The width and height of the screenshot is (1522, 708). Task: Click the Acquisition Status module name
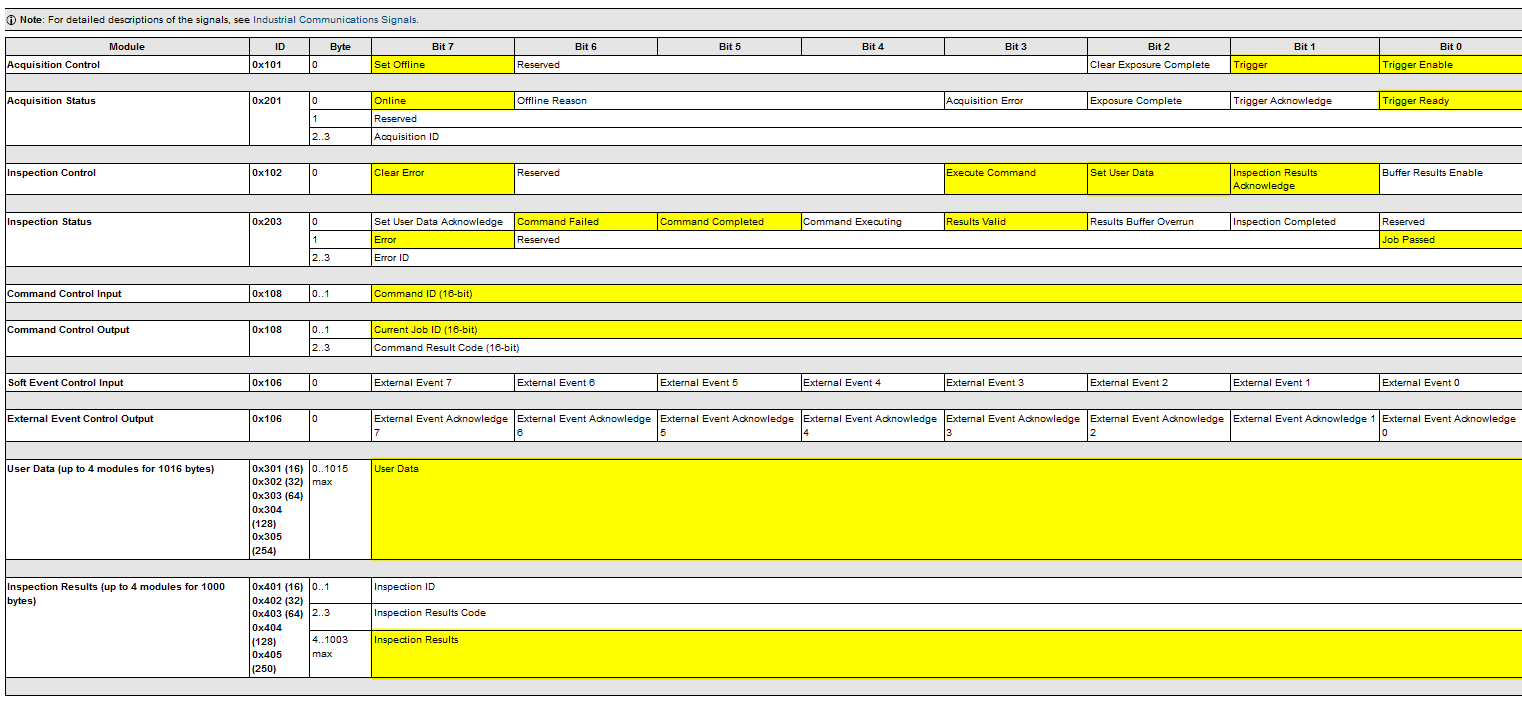tap(51, 101)
